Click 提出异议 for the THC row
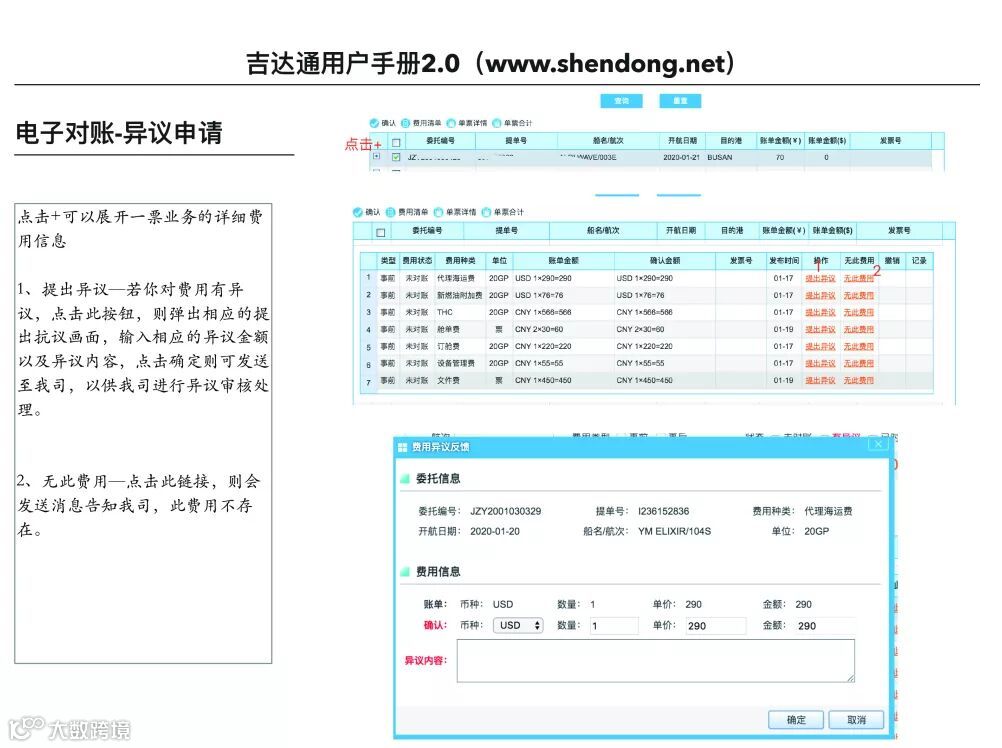The height and width of the screenshot is (748, 1002). (x=821, y=312)
